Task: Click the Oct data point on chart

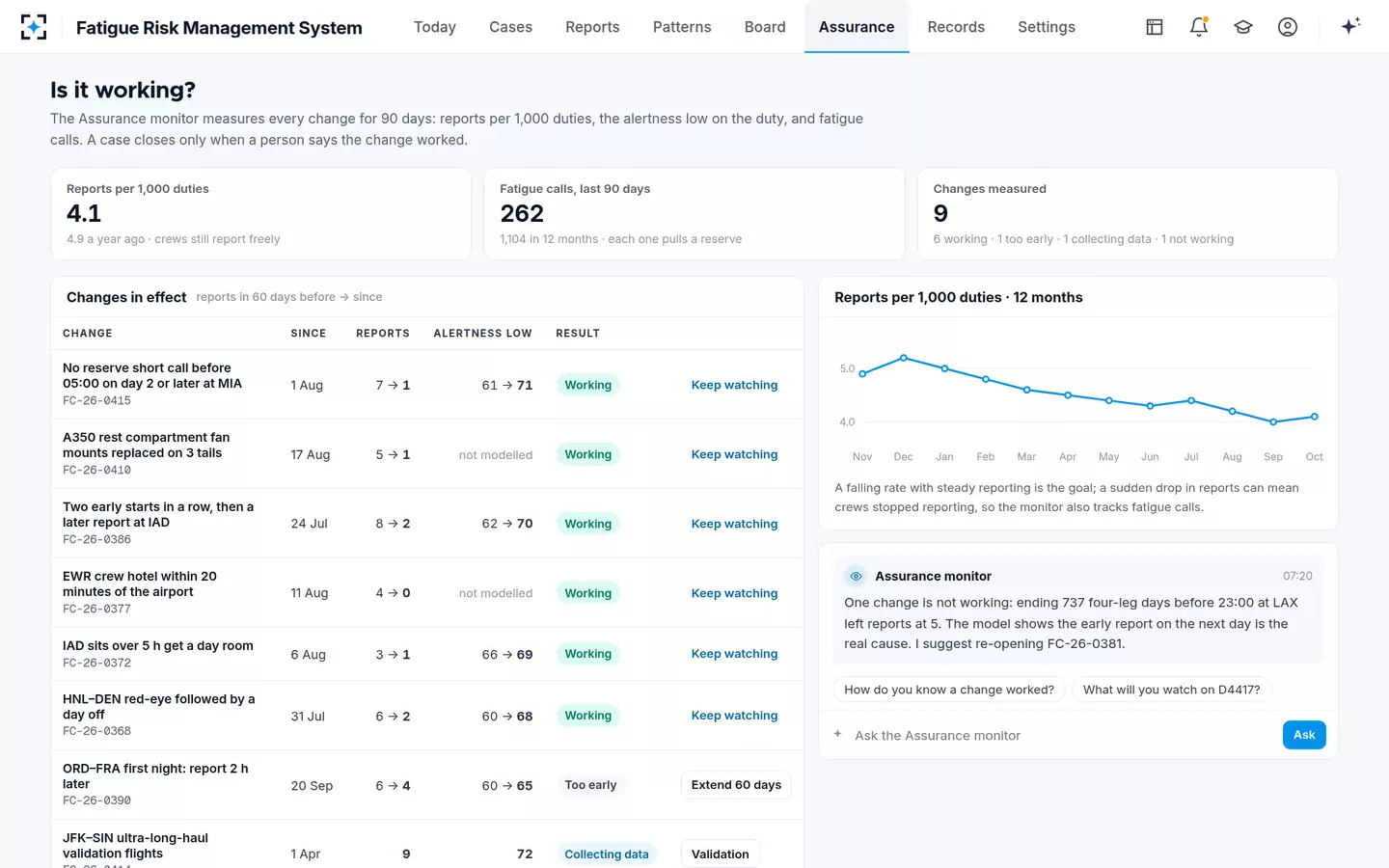Action: point(1314,417)
